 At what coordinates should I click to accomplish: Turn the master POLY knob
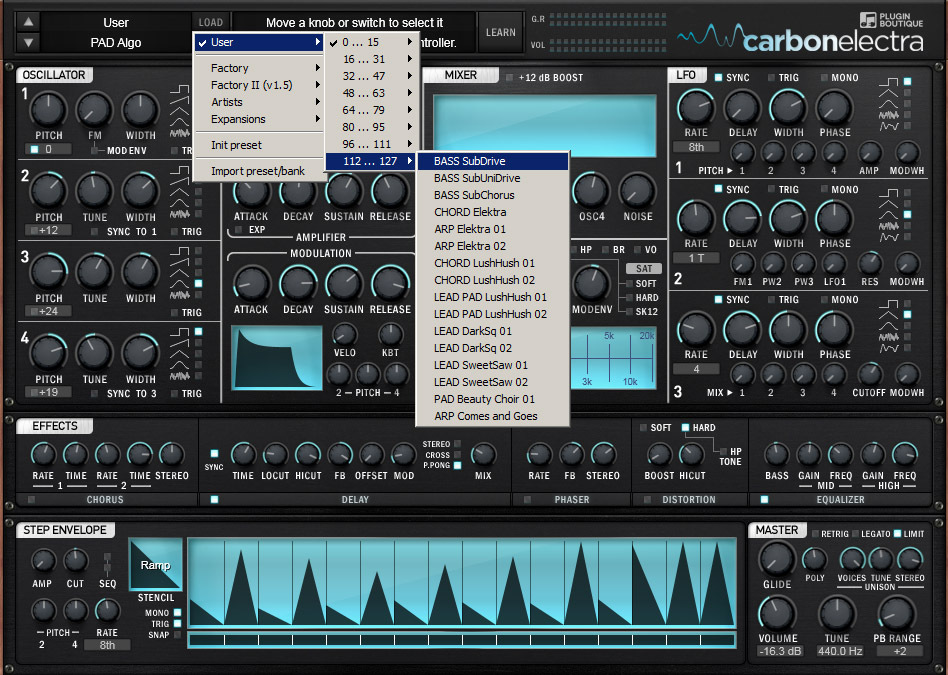(x=814, y=559)
